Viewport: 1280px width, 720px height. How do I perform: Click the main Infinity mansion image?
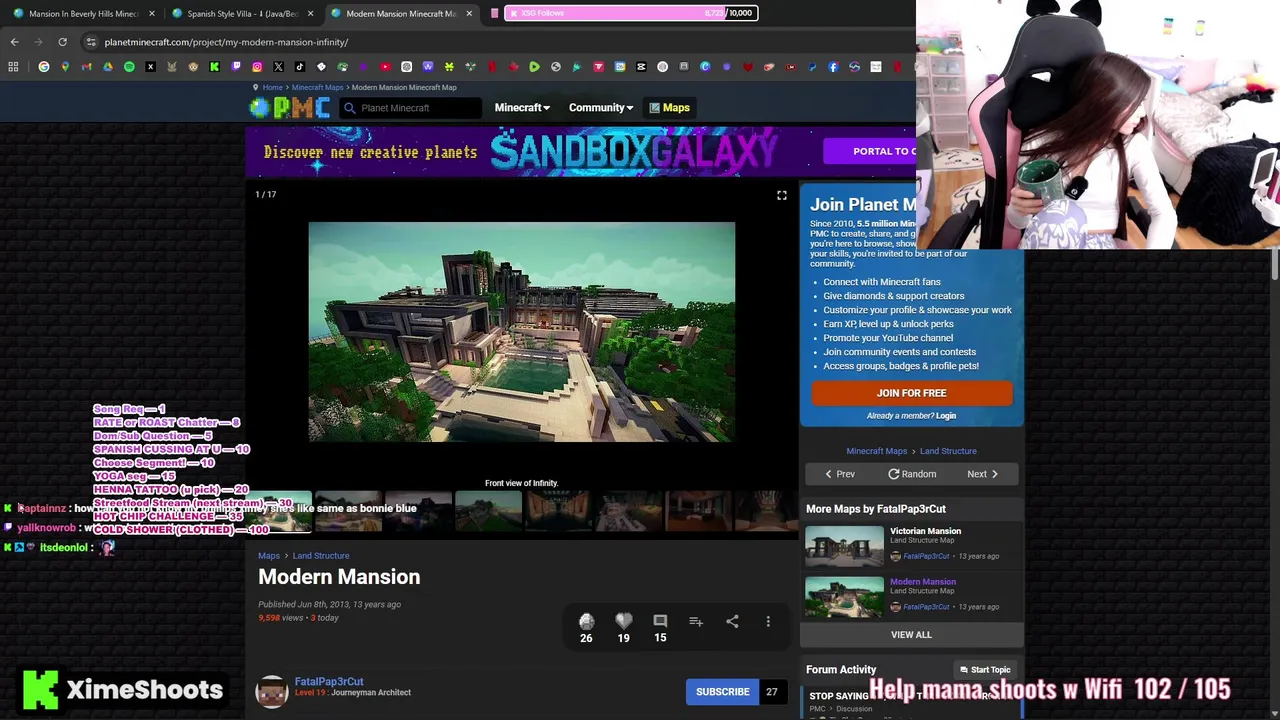click(x=522, y=332)
